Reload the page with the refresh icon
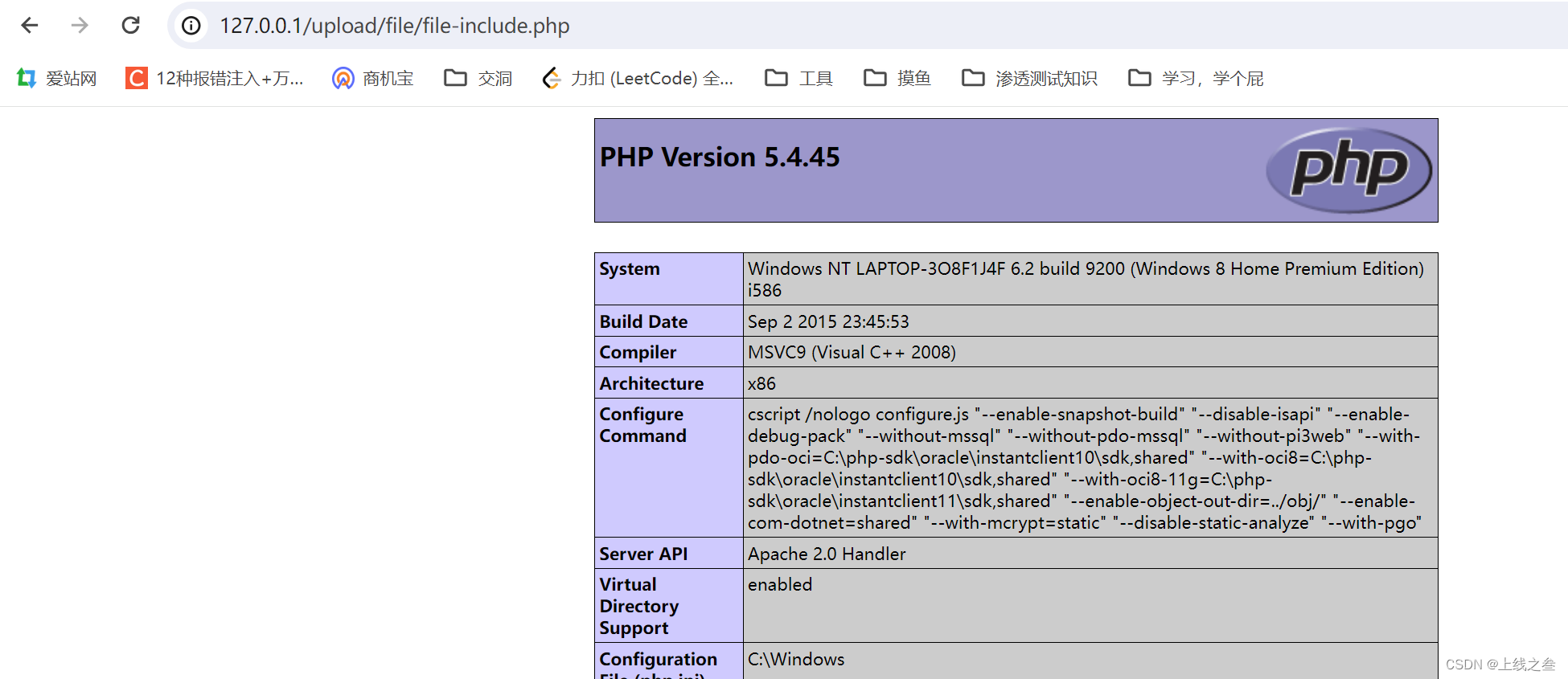This screenshot has height=679, width=1568. [130, 26]
